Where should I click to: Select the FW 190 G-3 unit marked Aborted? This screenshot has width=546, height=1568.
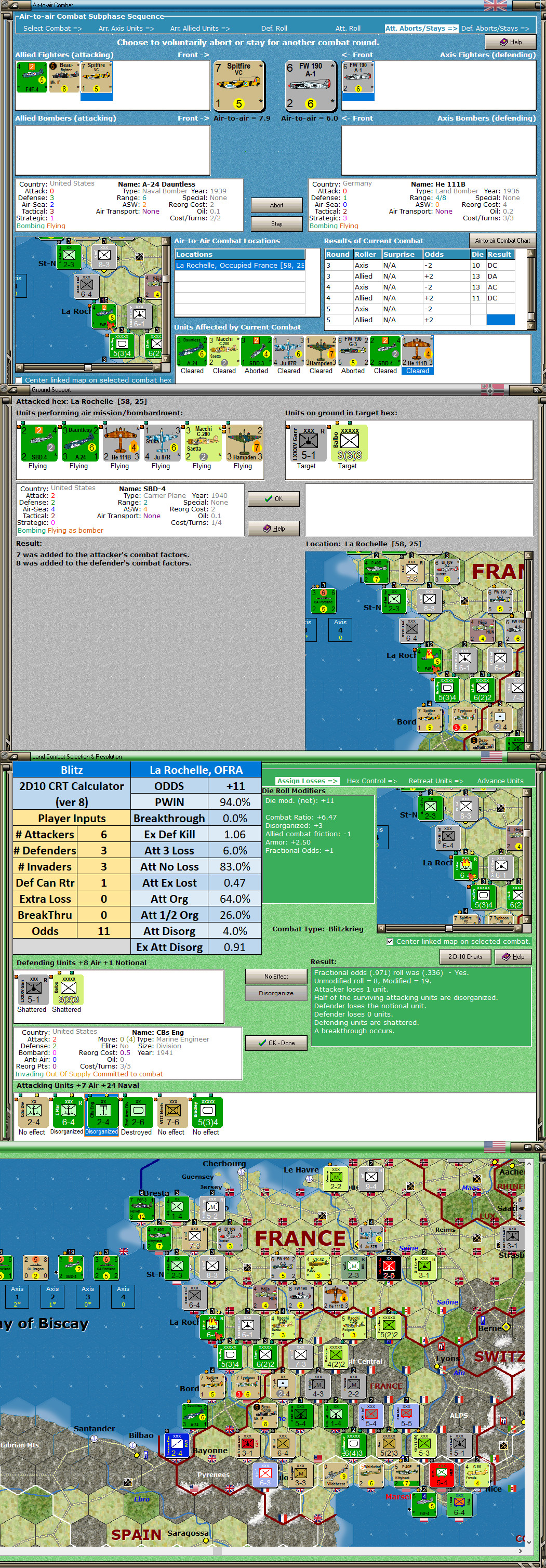click(353, 351)
